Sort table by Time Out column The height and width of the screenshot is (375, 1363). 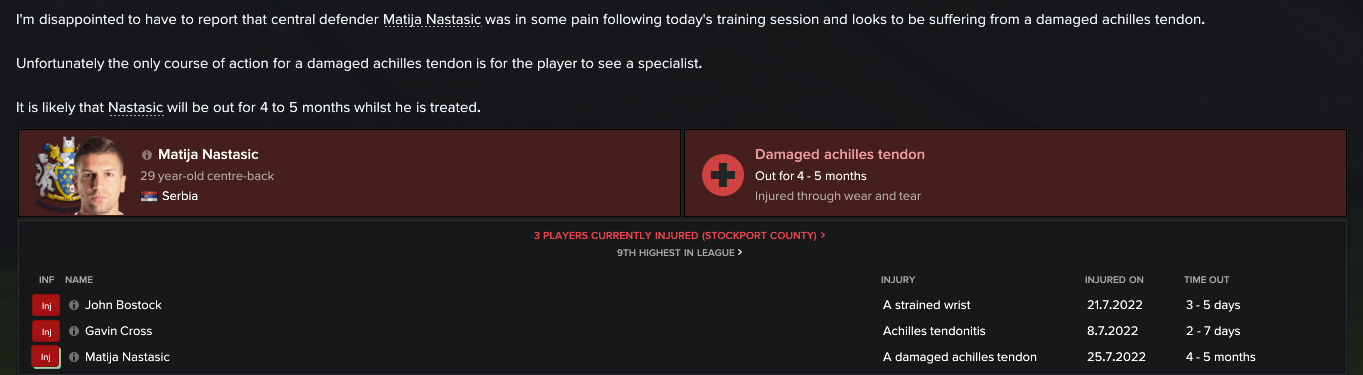(1207, 280)
